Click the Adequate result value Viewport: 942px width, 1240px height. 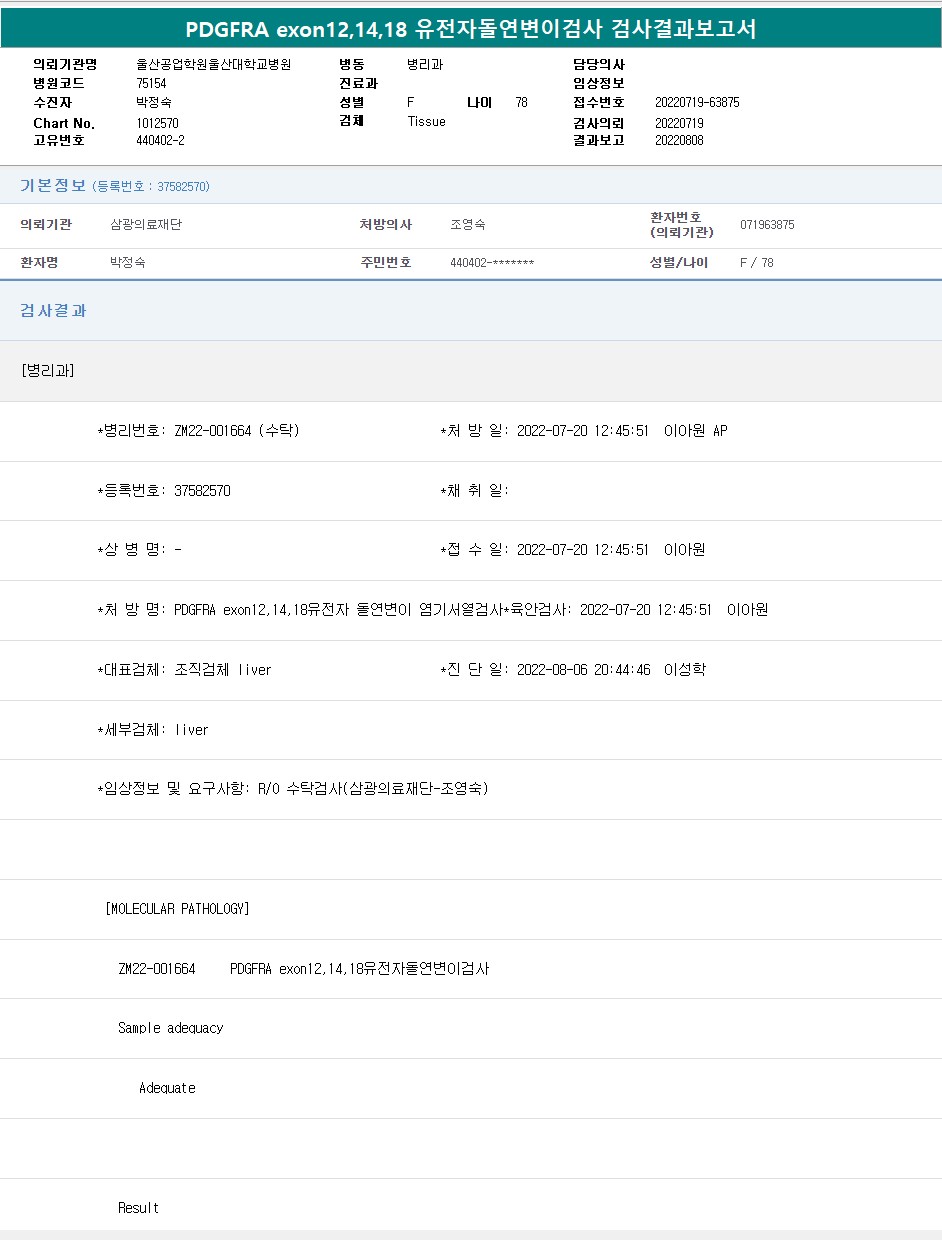click(167, 1088)
